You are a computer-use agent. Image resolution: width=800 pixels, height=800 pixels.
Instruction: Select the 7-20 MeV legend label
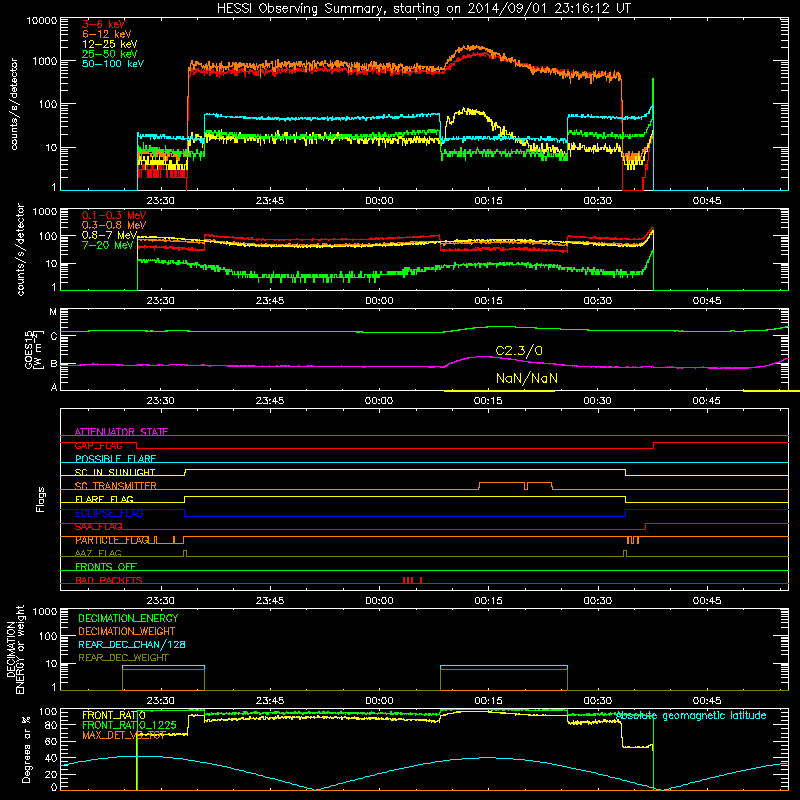(107, 245)
